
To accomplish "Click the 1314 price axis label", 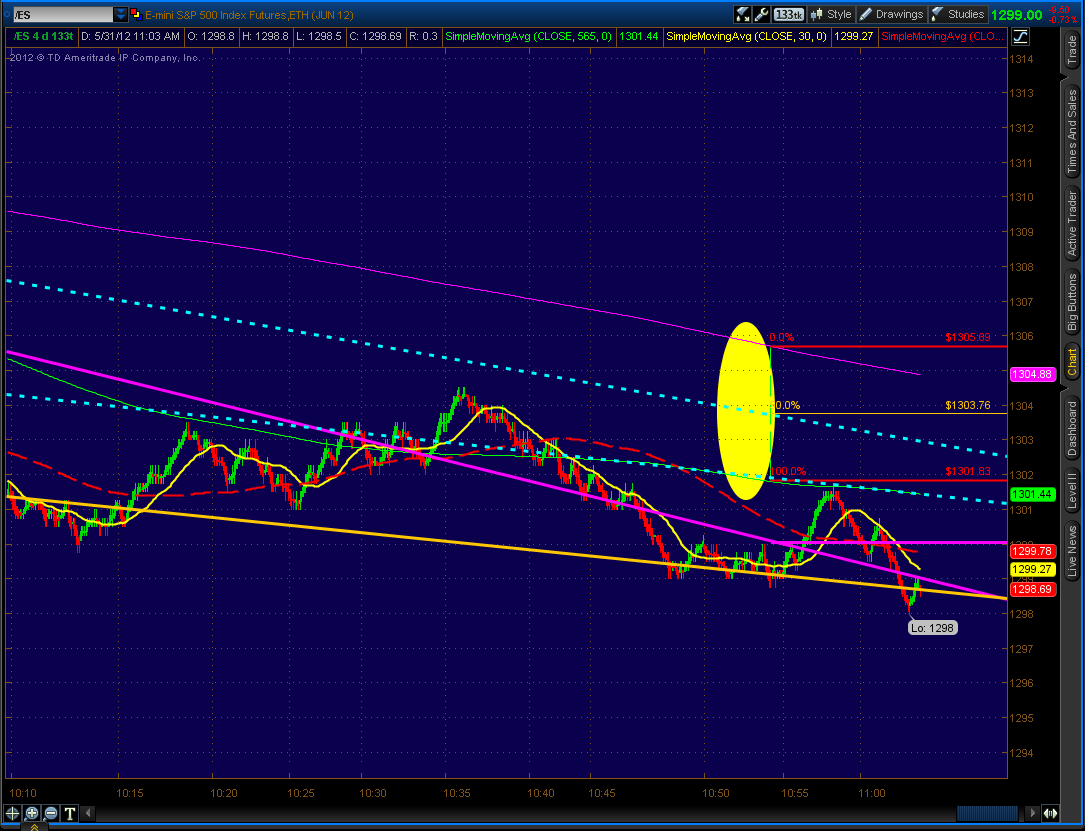I will pos(1021,60).
